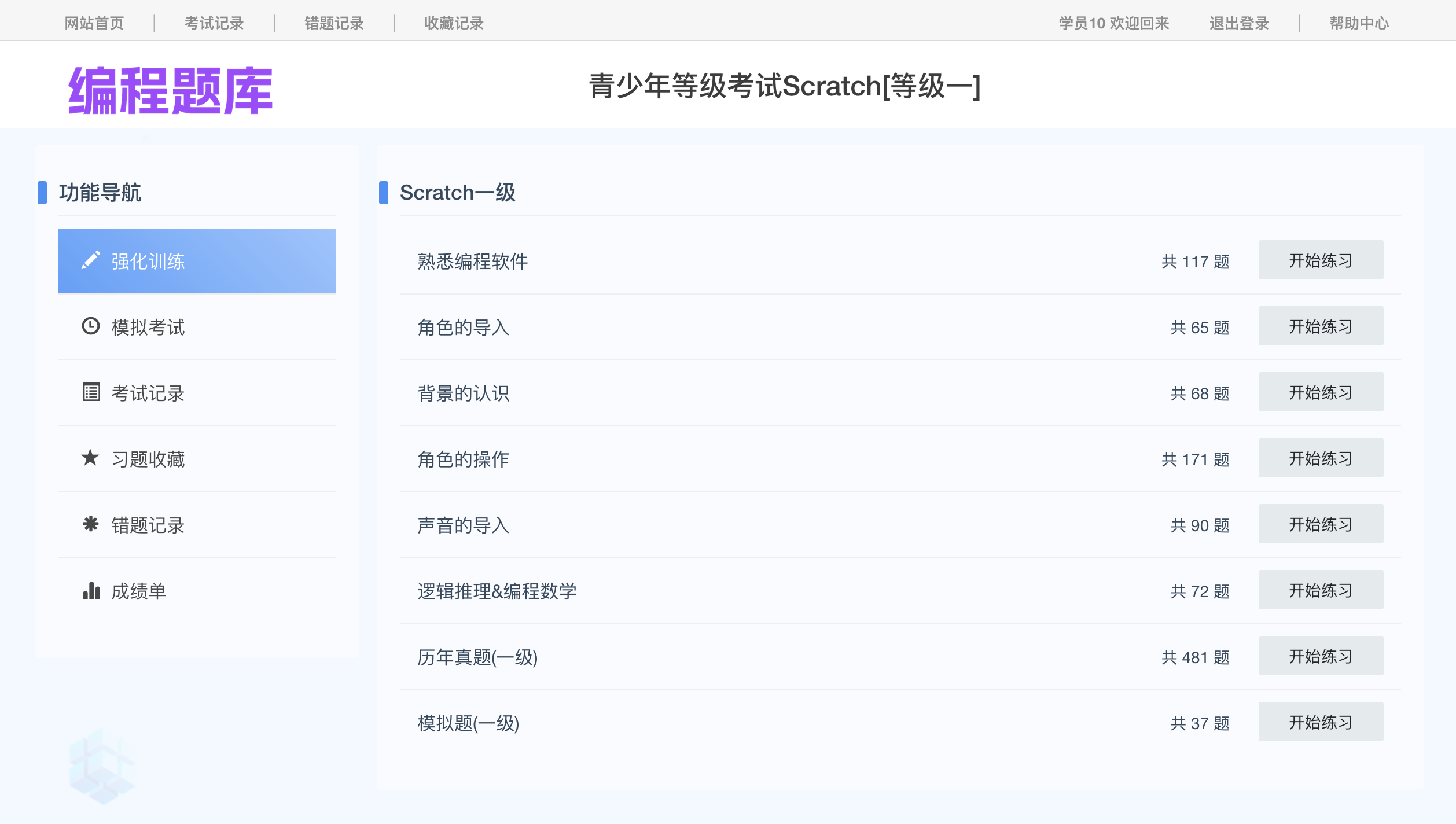
Task: Click the 角色的导入 topic name
Action: coord(464,327)
